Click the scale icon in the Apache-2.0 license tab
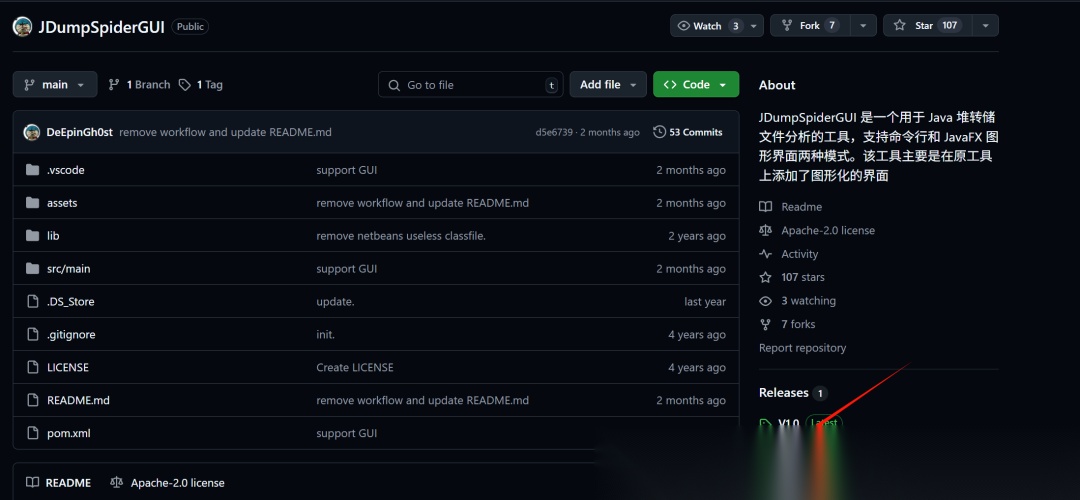This screenshot has height=500, width=1080. [x=116, y=483]
